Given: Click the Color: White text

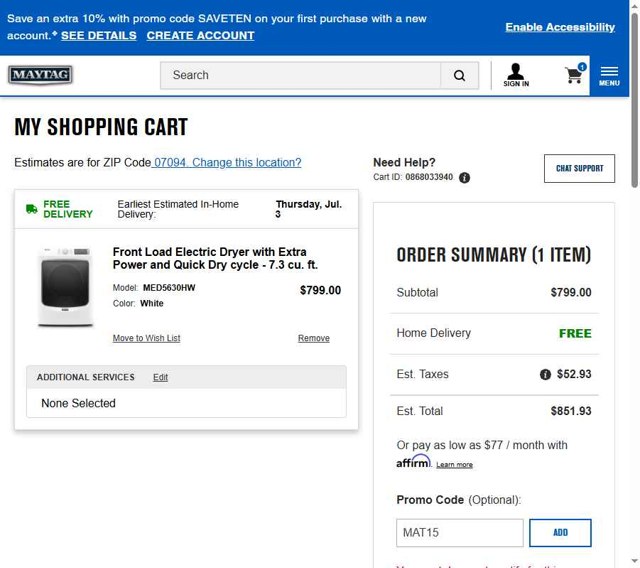Looking at the screenshot, I should tap(138, 303).
